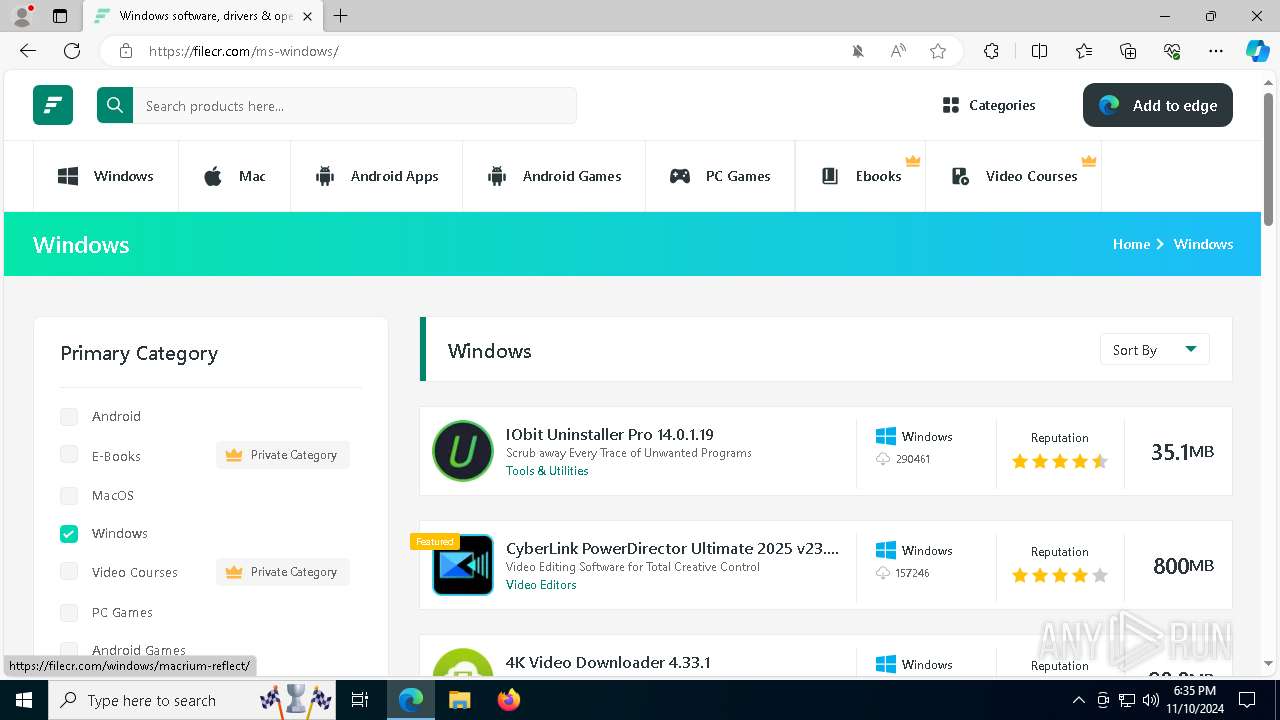Launch Firefox from the taskbar
The image size is (1280, 720).
pos(509,700)
